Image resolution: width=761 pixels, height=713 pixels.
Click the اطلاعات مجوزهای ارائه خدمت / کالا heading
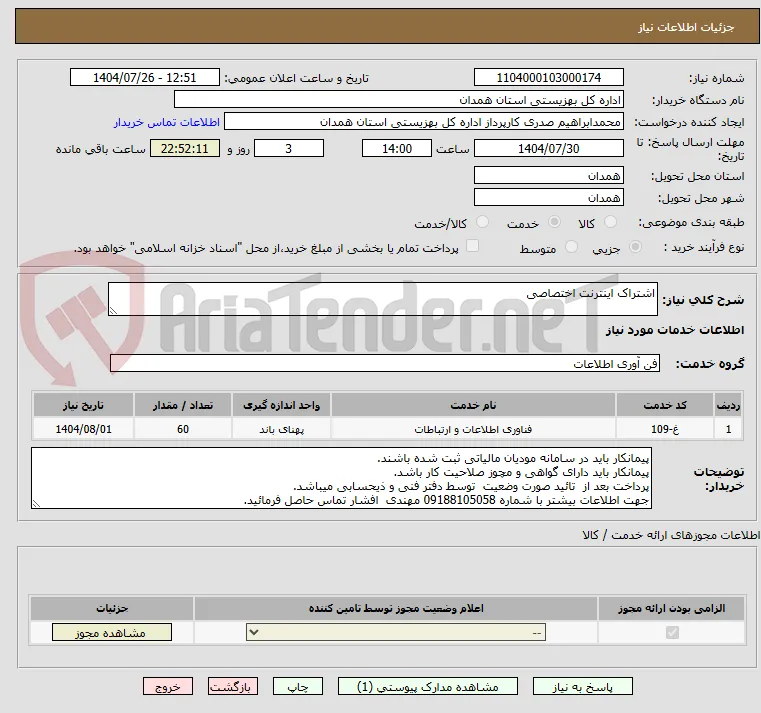[671, 535]
